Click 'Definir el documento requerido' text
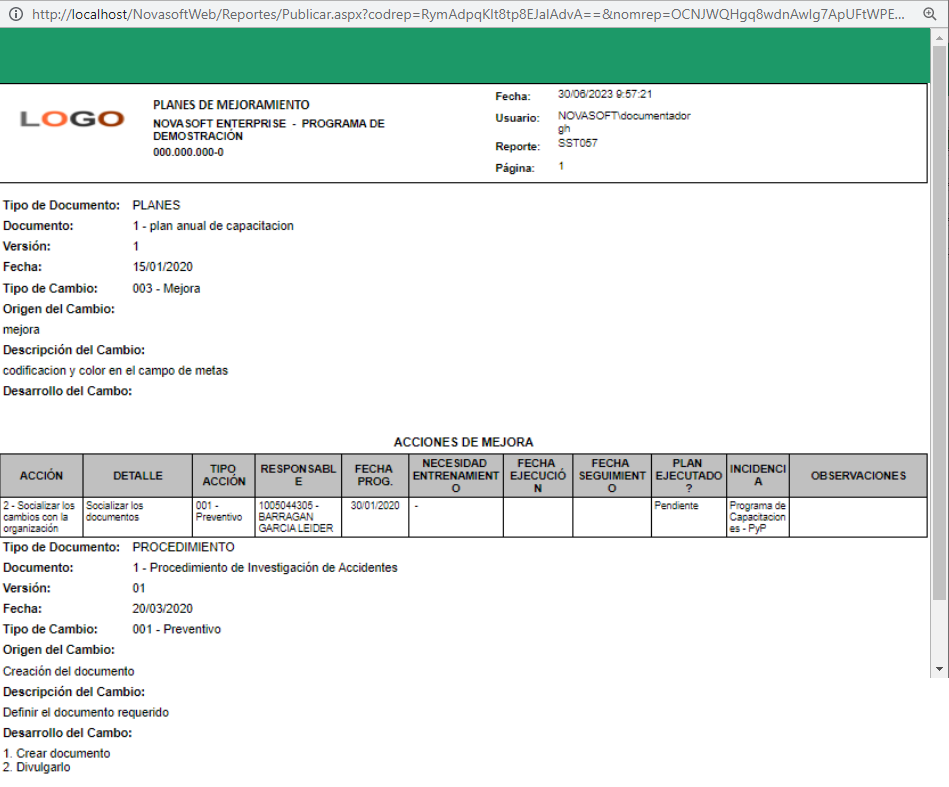 (86, 713)
